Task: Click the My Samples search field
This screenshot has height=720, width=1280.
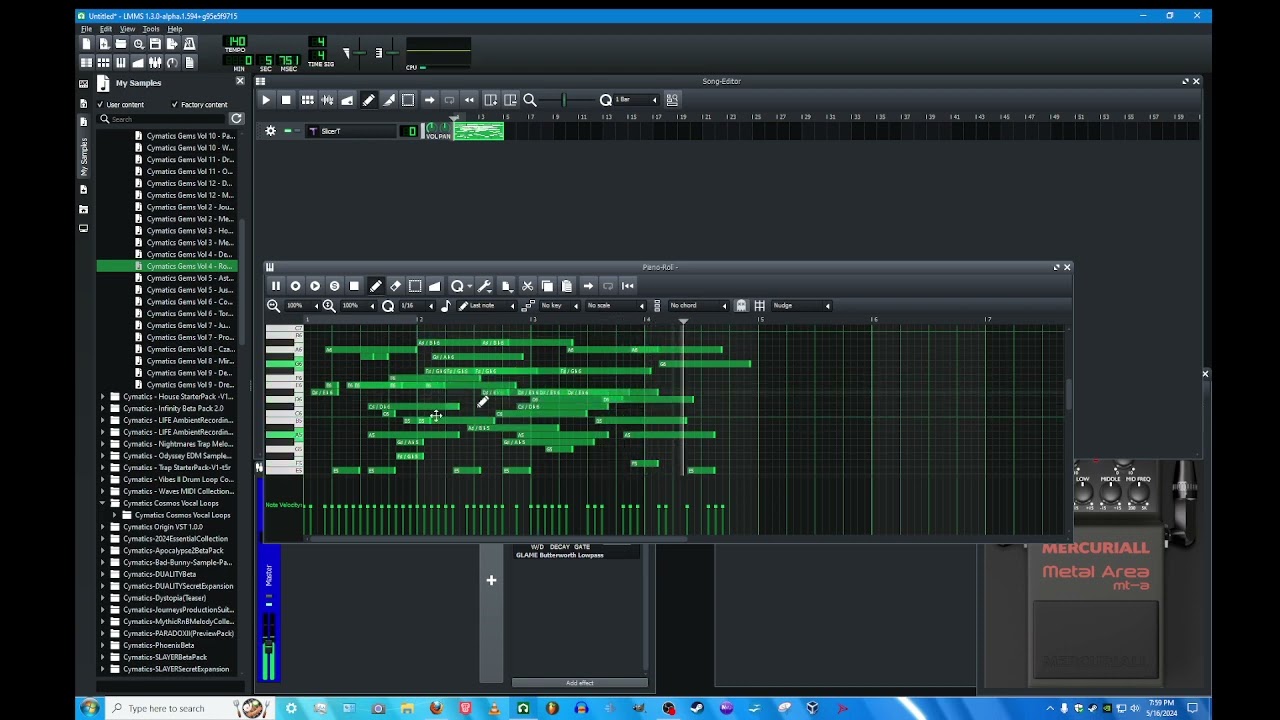Action: click(163, 119)
